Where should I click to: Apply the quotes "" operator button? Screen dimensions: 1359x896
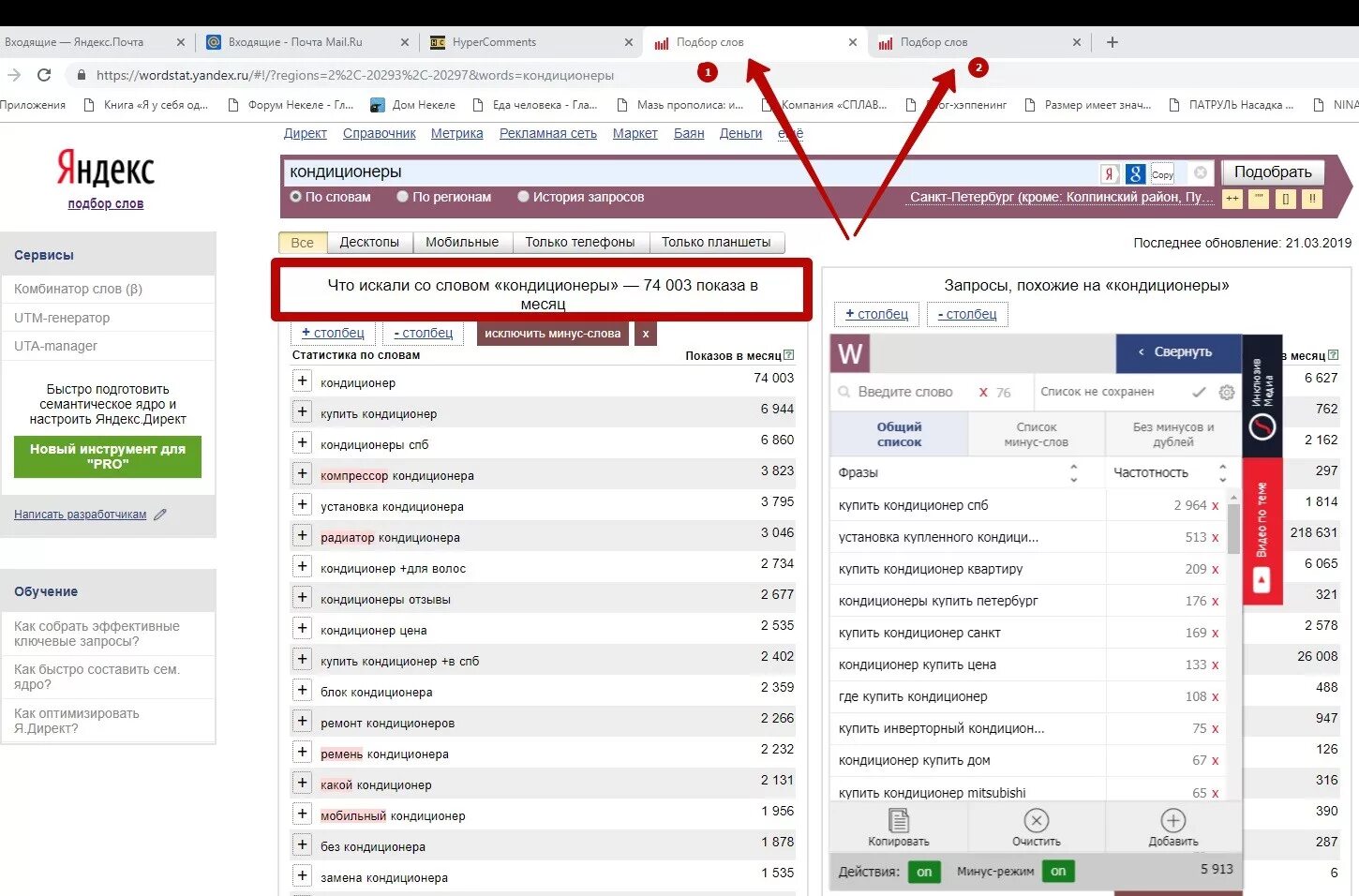[1259, 198]
